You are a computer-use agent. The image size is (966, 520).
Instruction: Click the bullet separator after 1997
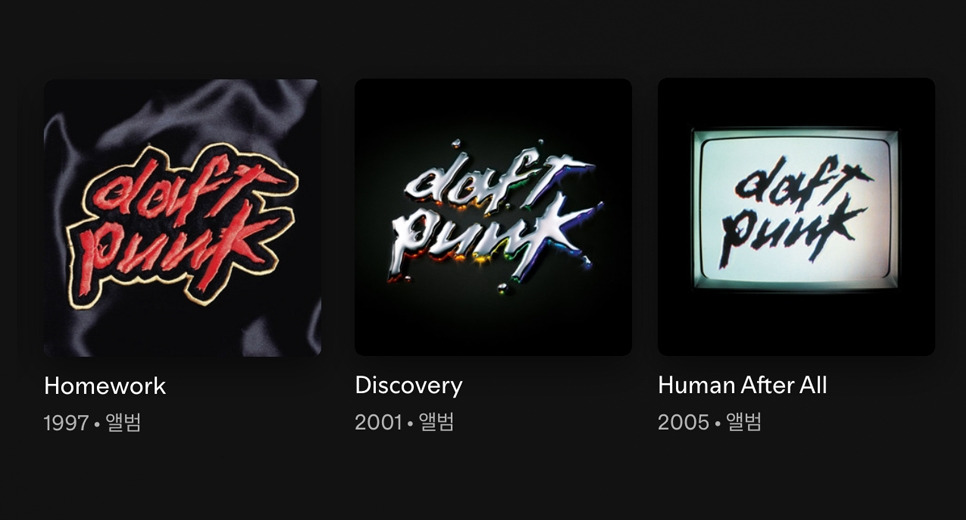[97, 424]
